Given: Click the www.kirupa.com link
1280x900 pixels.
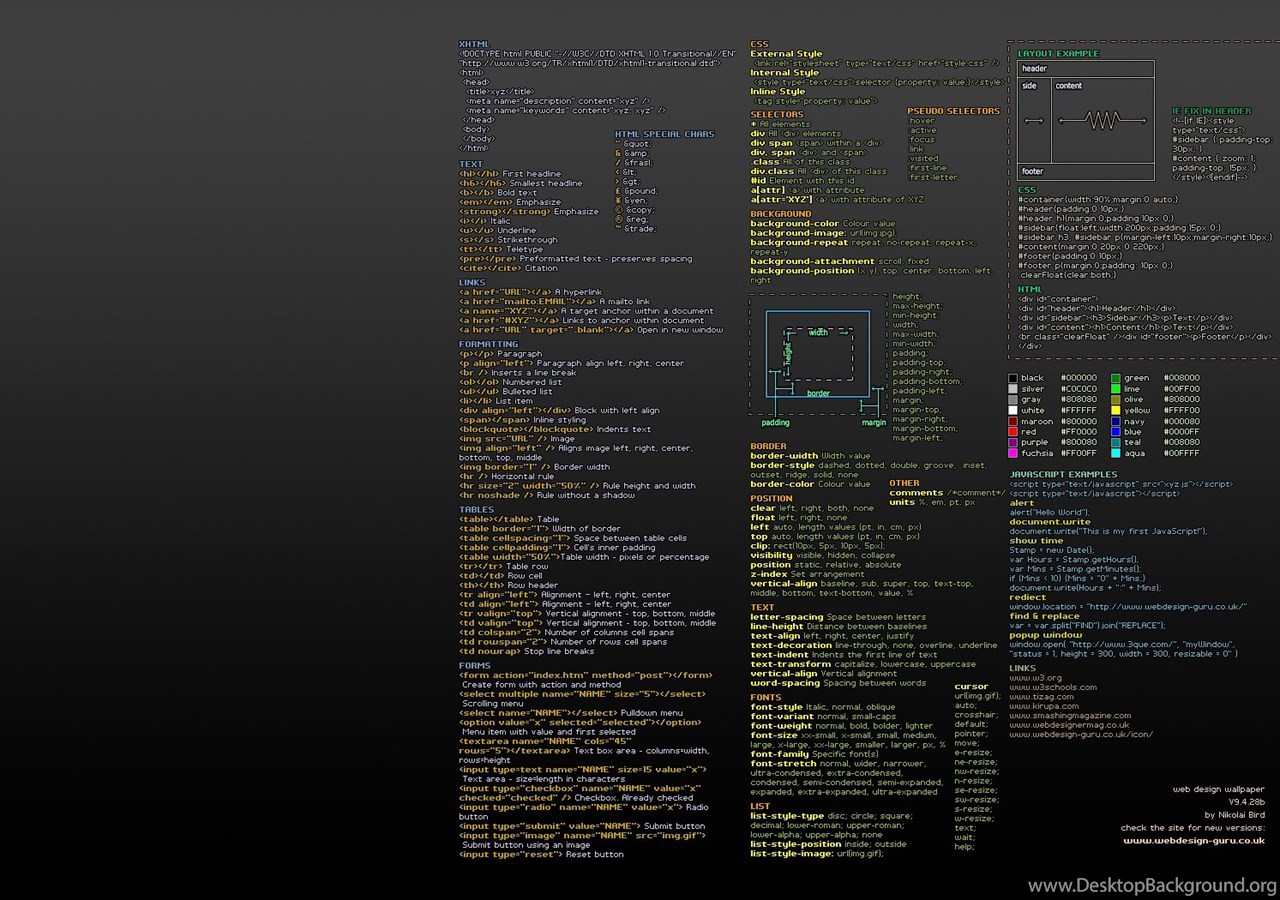Looking at the screenshot, I should 1044,706.
